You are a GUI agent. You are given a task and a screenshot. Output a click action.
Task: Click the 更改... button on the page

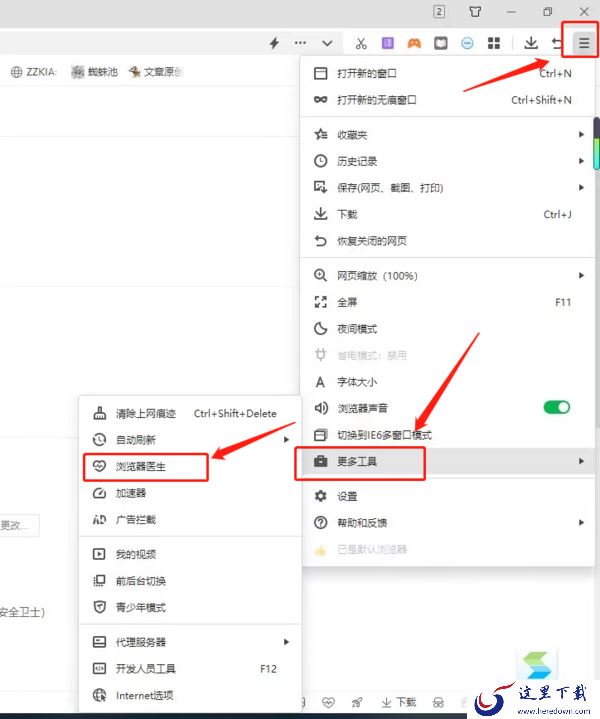pos(19,525)
